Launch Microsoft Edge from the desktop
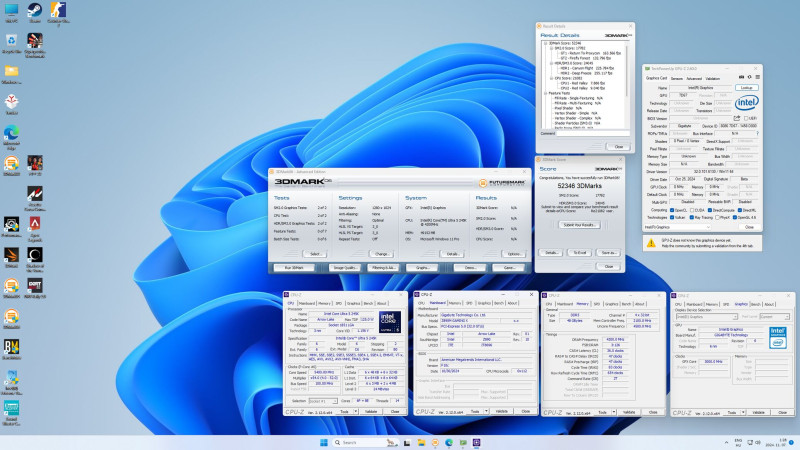This screenshot has height=450, width=800. 11,137
